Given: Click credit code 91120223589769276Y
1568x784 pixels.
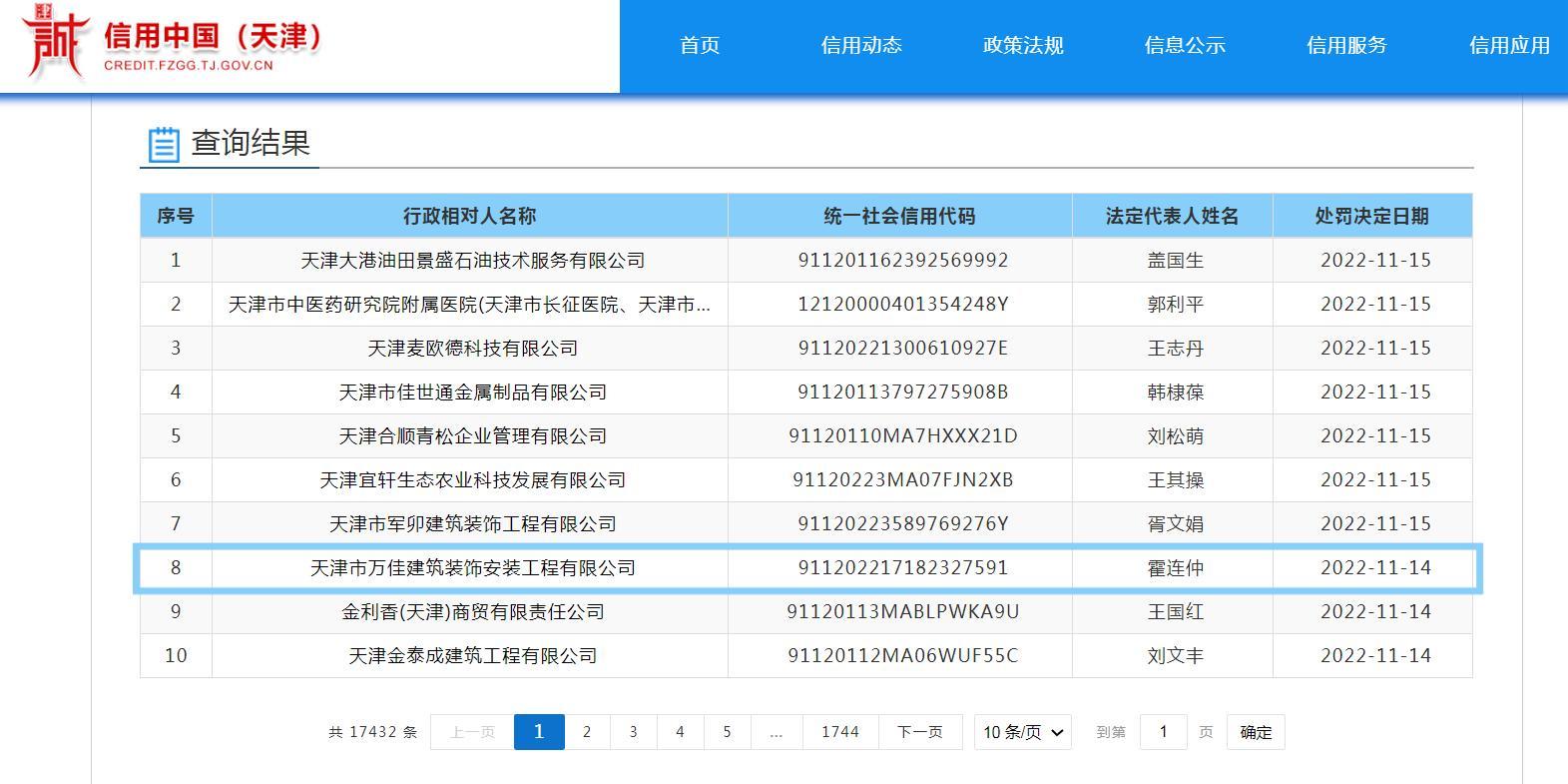Looking at the screenshot, I should pyautogui.click(x=903, y=524).
